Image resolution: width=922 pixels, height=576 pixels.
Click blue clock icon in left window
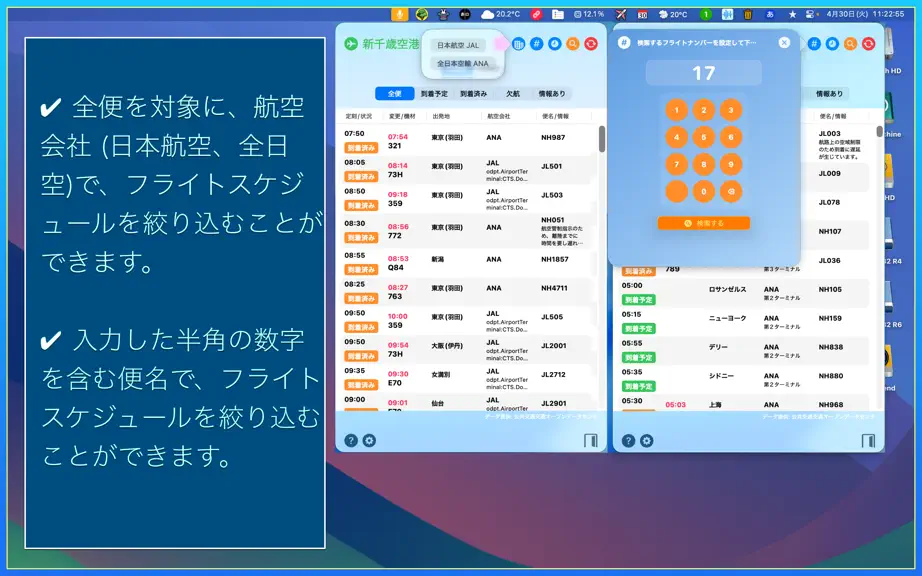coord(554,43)
